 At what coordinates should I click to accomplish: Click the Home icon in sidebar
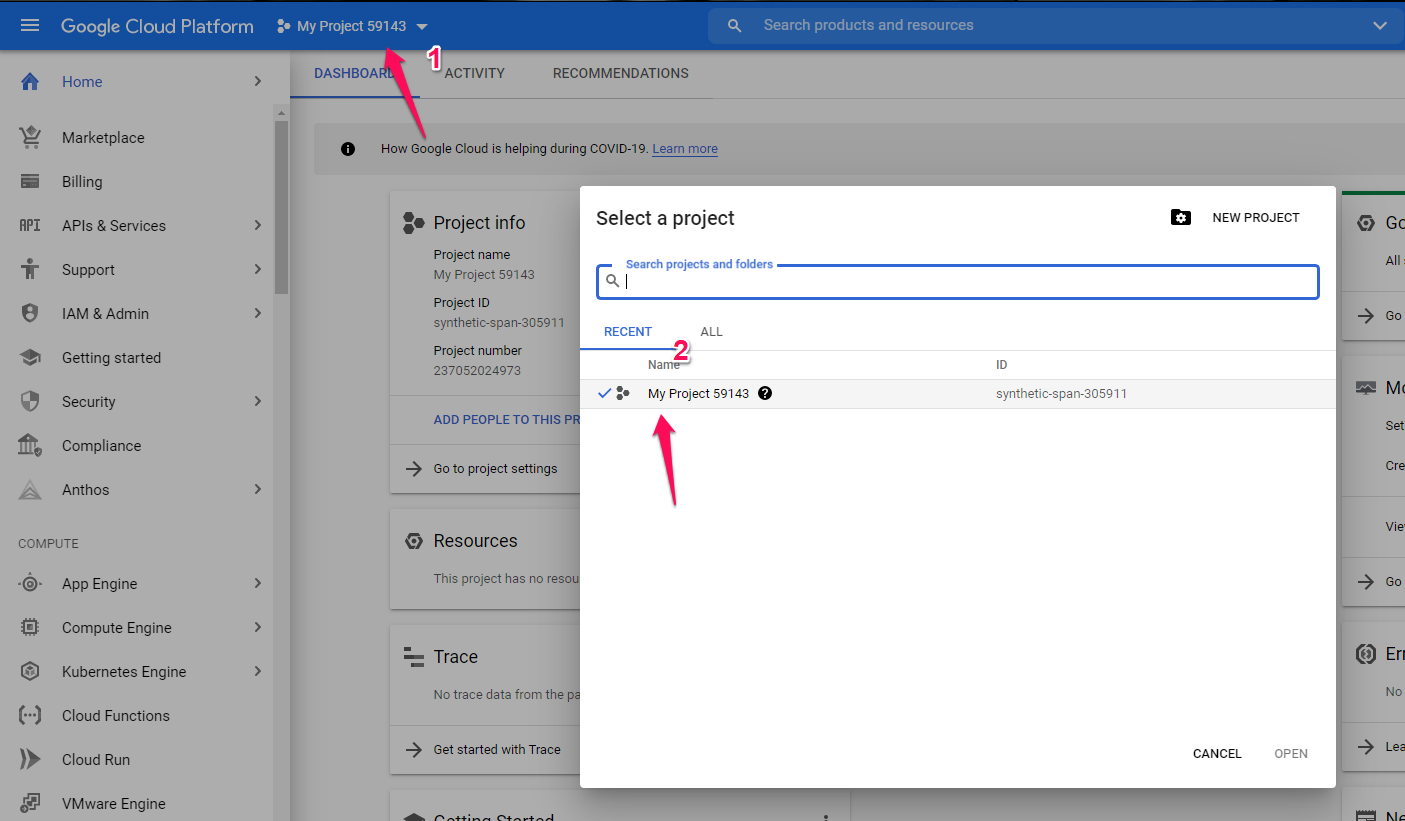(x=30, y=82)
